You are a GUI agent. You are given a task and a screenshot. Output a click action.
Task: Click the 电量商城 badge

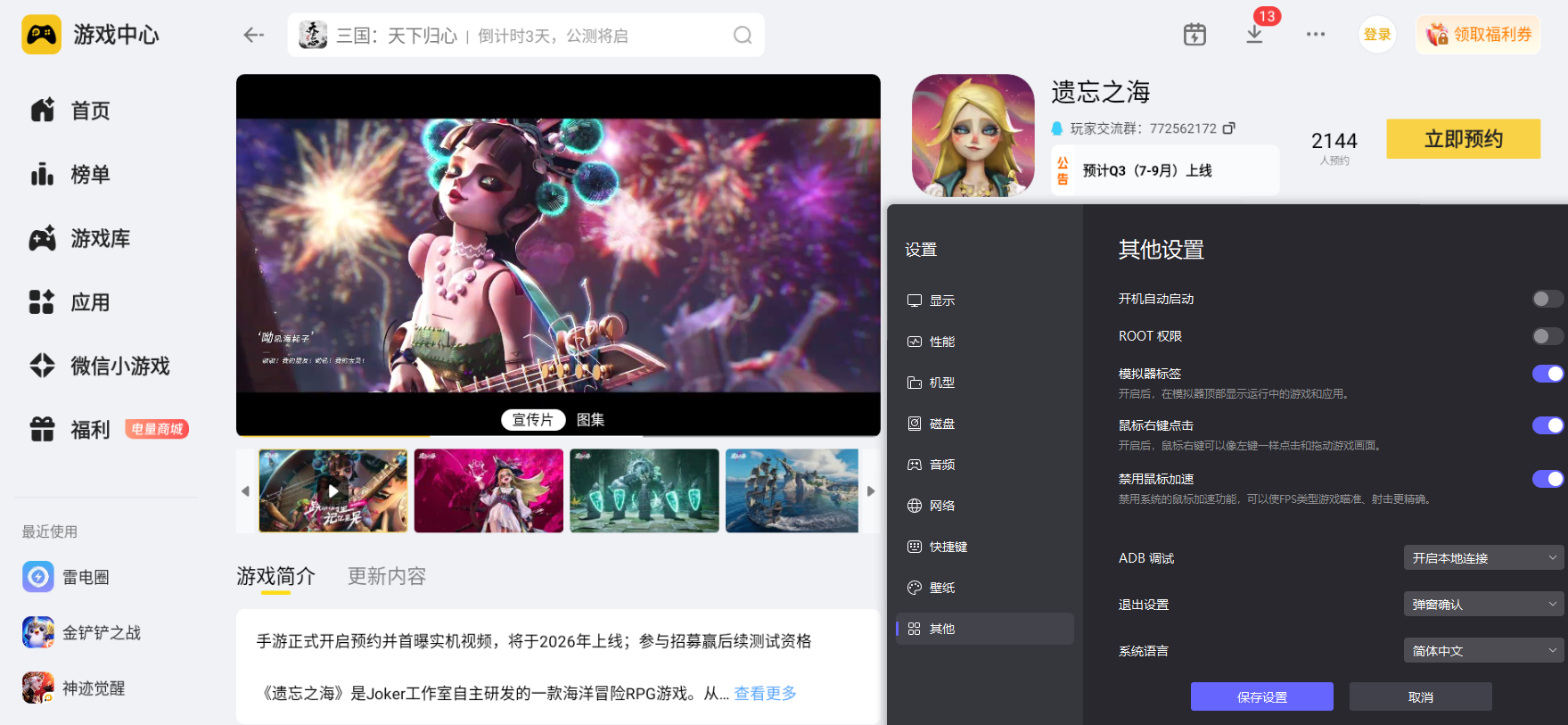point(157,429)
